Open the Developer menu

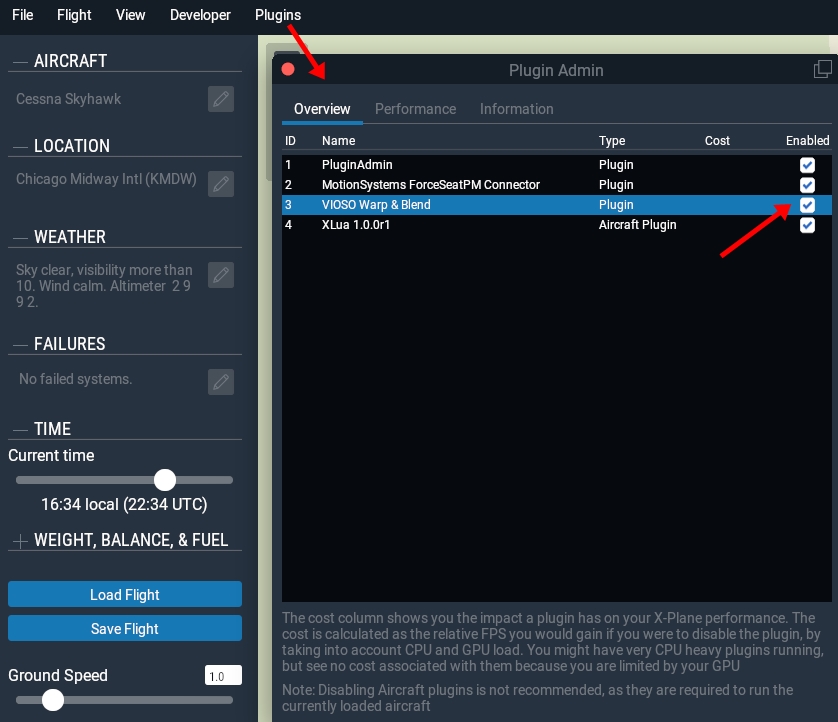[200, 15]
